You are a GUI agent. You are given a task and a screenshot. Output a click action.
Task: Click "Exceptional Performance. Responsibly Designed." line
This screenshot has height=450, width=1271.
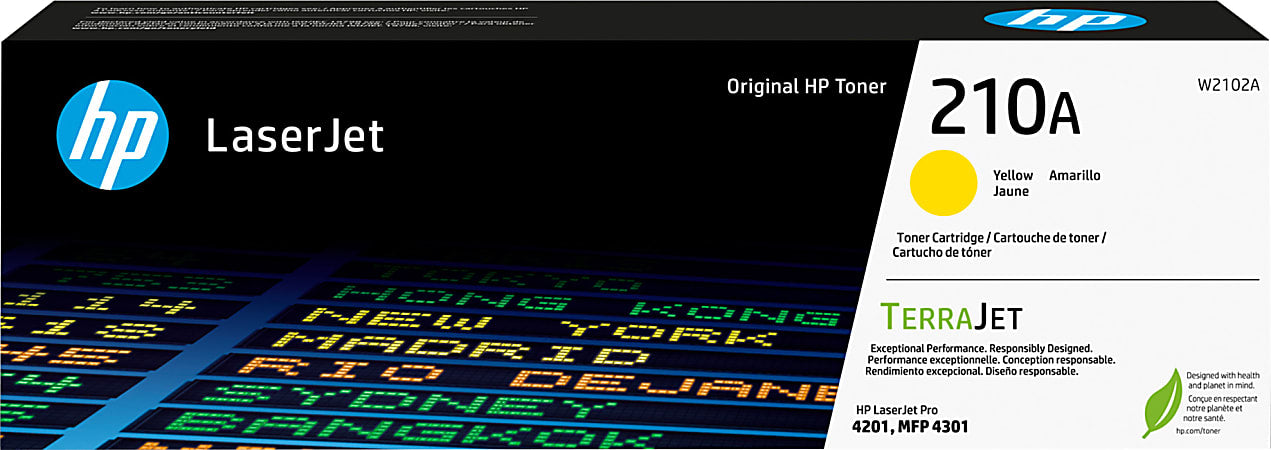(x=983, y=346)
